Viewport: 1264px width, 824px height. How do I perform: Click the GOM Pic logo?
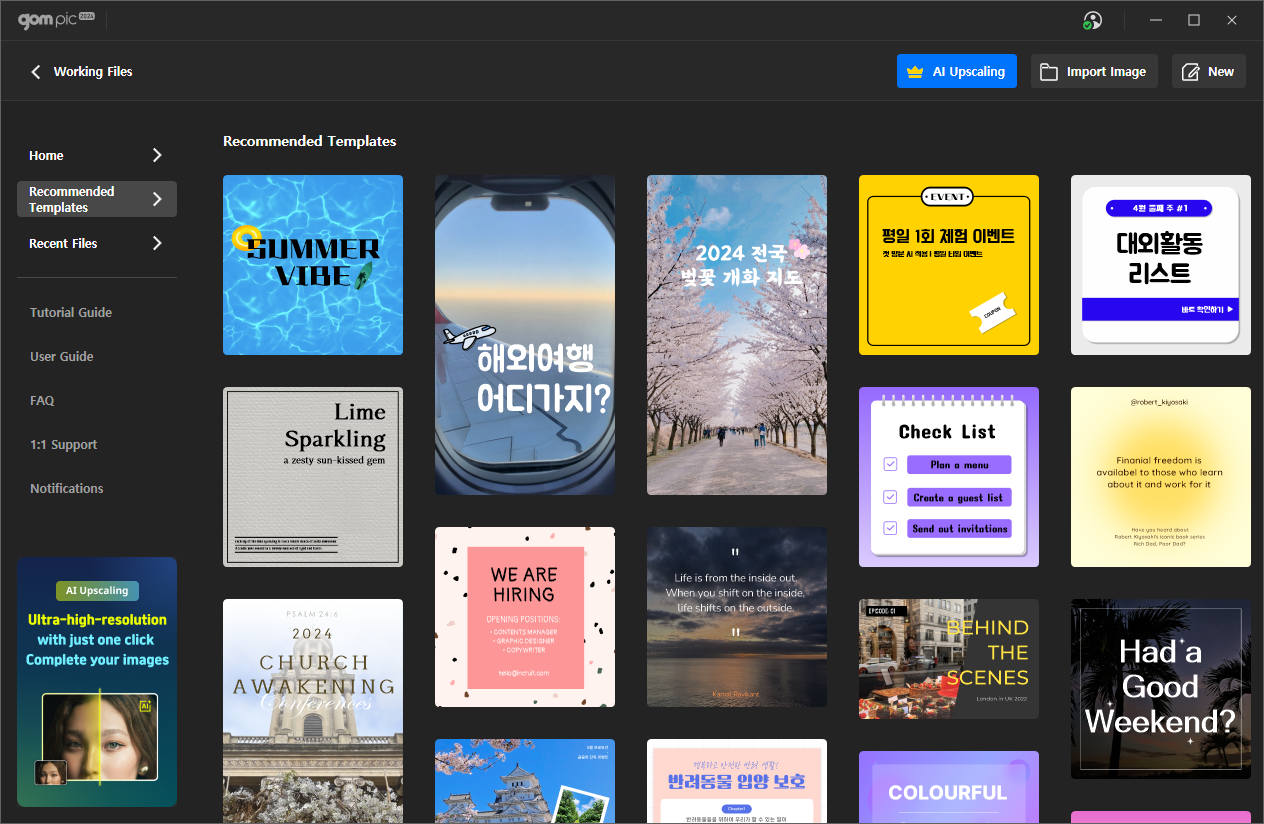click(x=56, y=20)
